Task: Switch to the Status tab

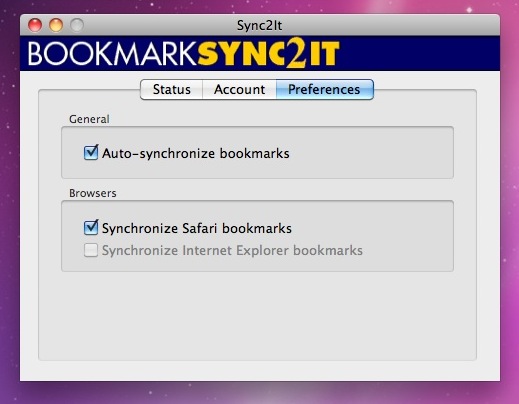Action: point(172,89)
